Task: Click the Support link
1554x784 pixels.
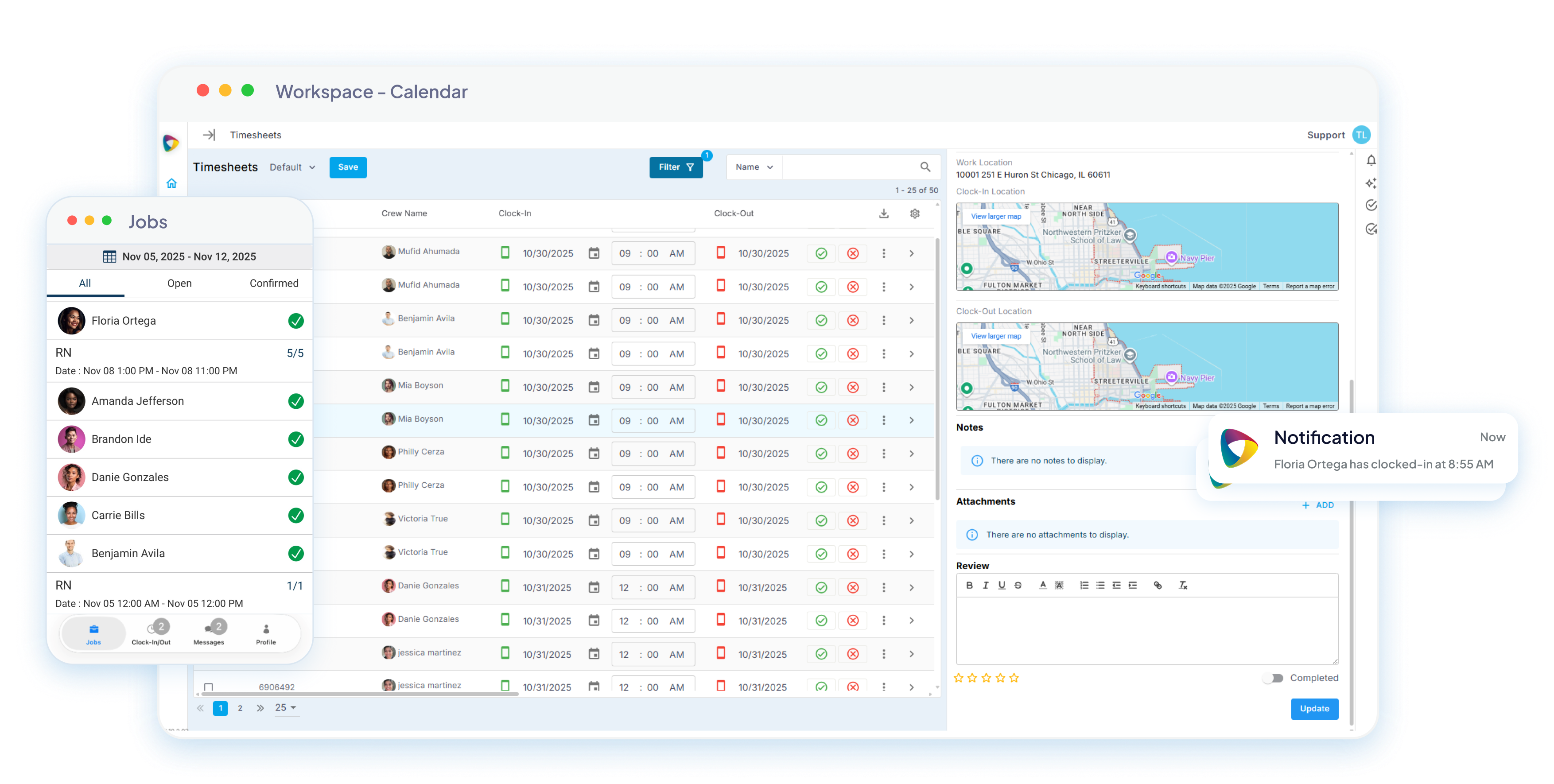Action: (x=1325, y=135)
